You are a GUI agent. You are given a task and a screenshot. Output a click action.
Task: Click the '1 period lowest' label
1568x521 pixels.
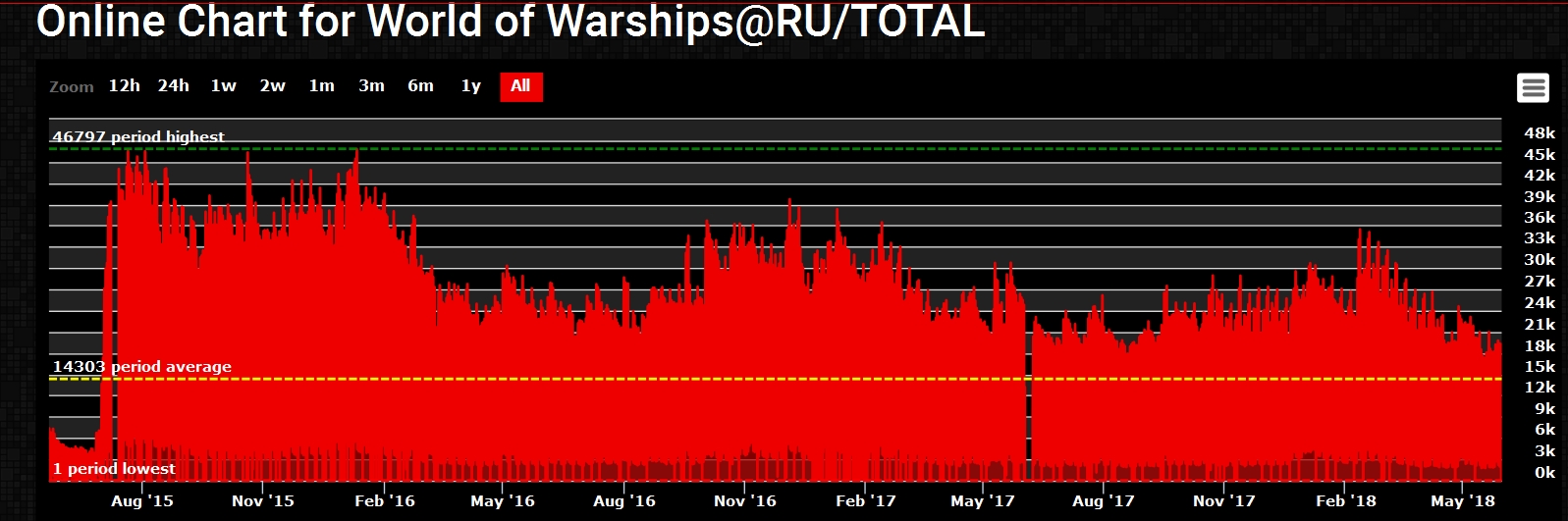pyautogui.click(x=114, y=468)
